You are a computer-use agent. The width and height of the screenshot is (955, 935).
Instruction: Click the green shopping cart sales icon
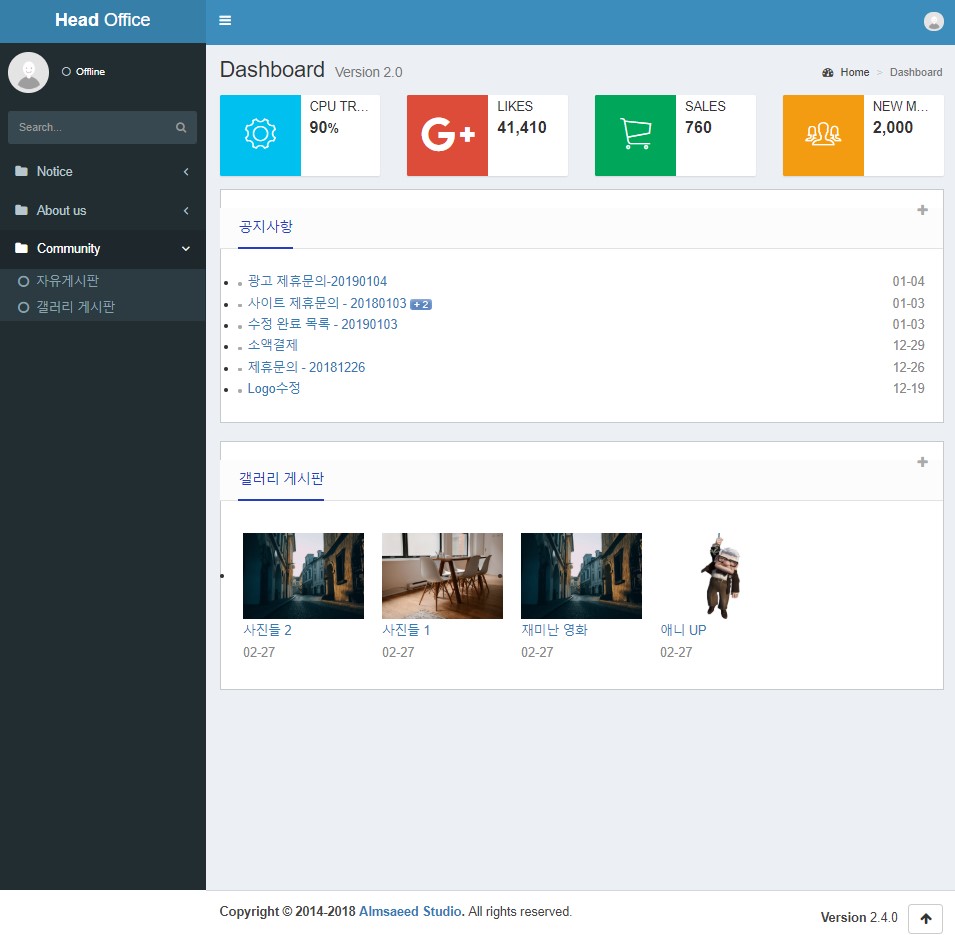[635, 135]
